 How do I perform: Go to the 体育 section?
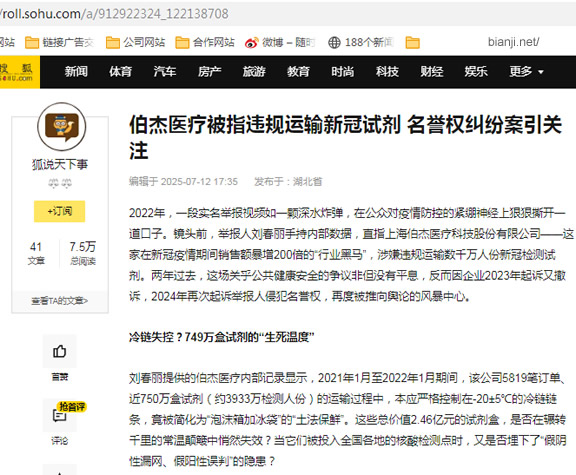point(120,72)
